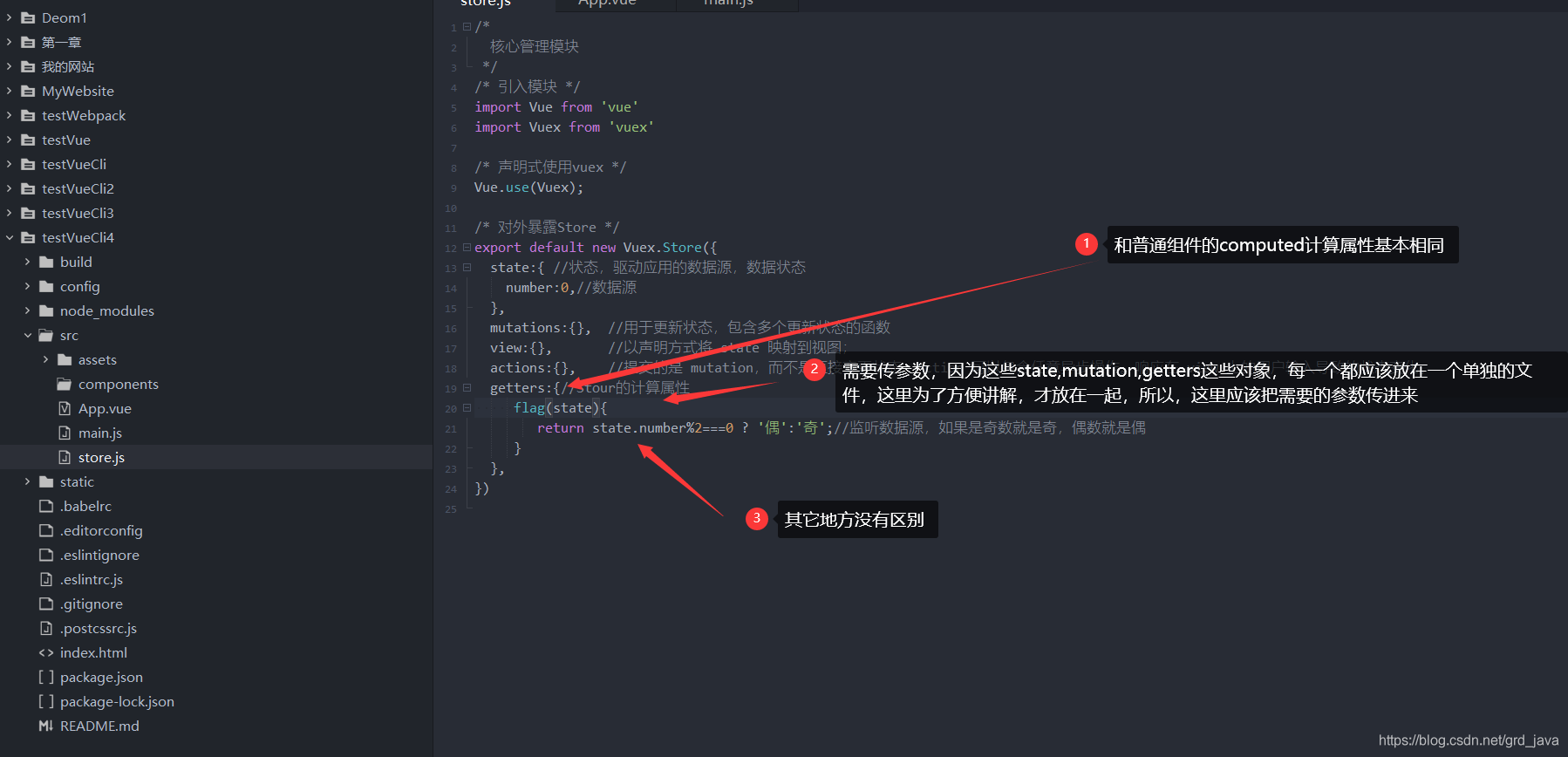Click the testVueCli3 project icon
1568x757 pixels.
tap(28, 213)
